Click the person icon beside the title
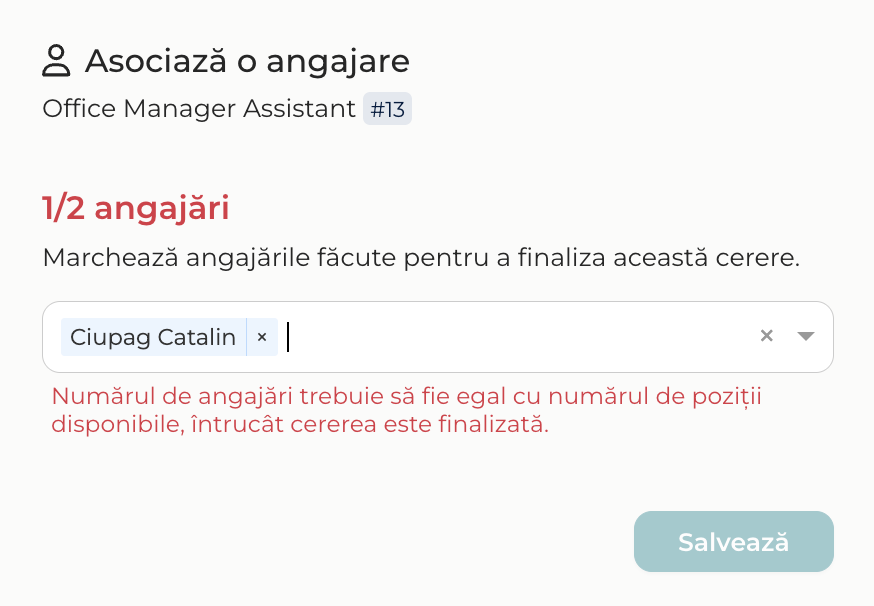 point(56,61)
